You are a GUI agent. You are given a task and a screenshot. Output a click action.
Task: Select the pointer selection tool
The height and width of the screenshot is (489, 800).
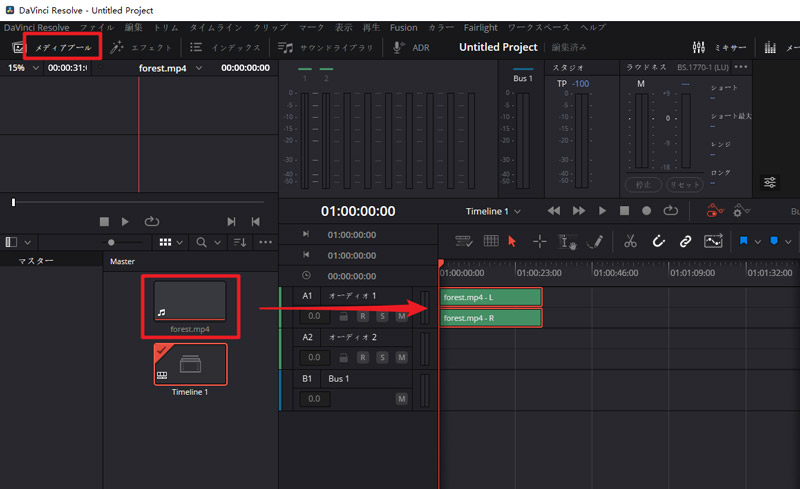[x=512, y=241]
